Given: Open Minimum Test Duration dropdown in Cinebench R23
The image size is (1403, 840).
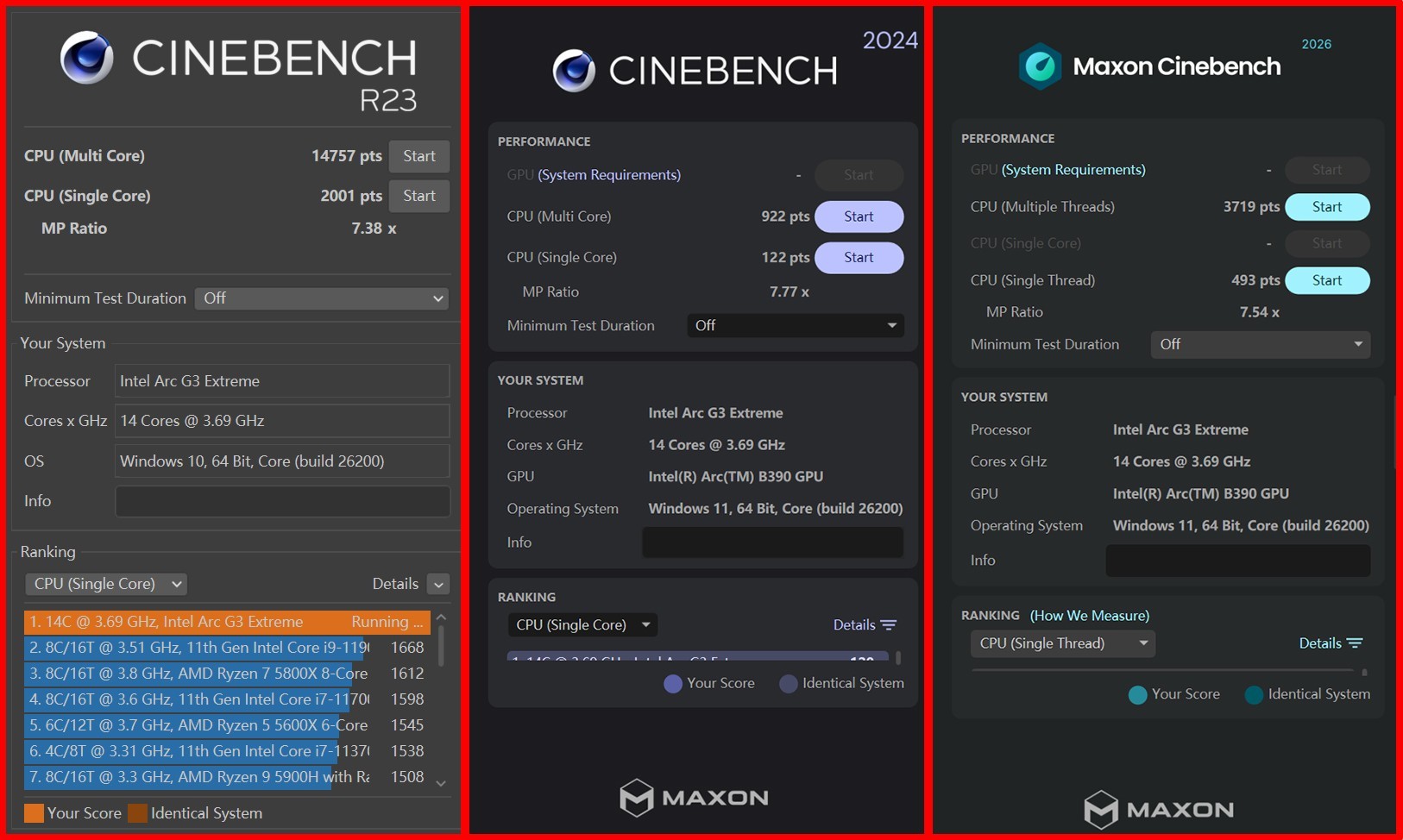Looking at the screenshot, I should pyautogui.click(x=322, y=298).
